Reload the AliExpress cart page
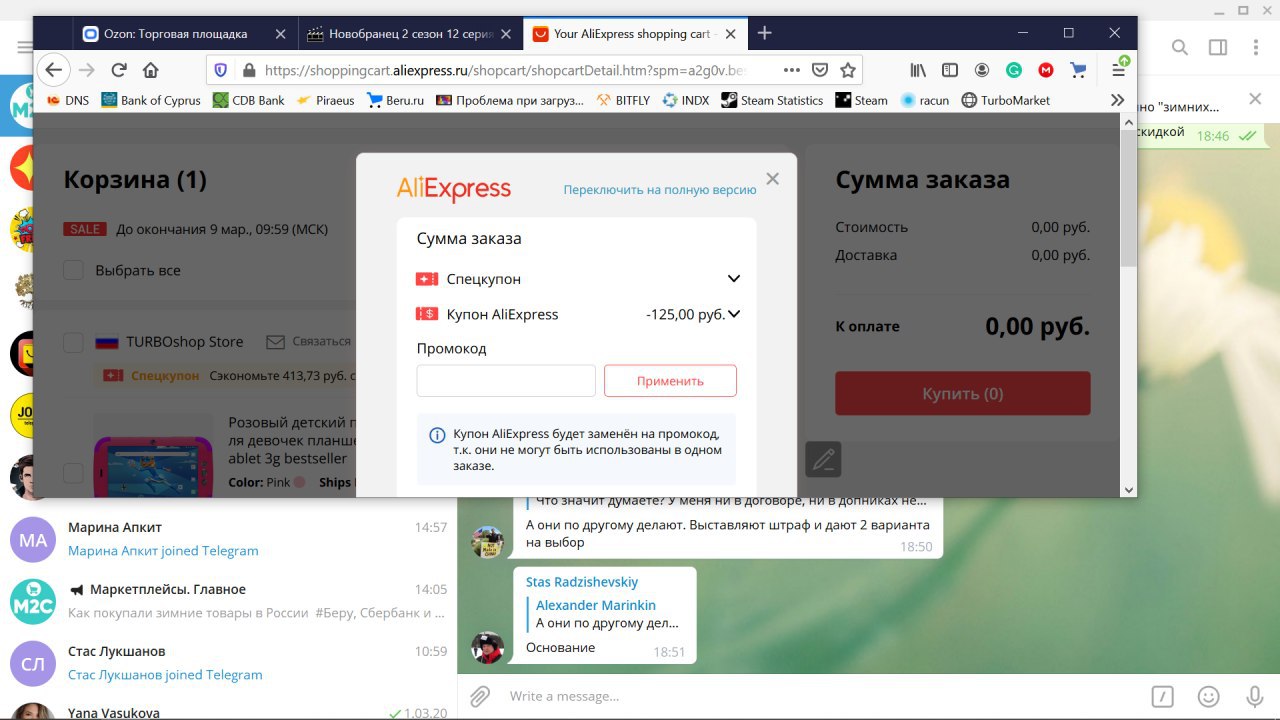The height and width of the screenshot is (720, 1280). (119, 70)
